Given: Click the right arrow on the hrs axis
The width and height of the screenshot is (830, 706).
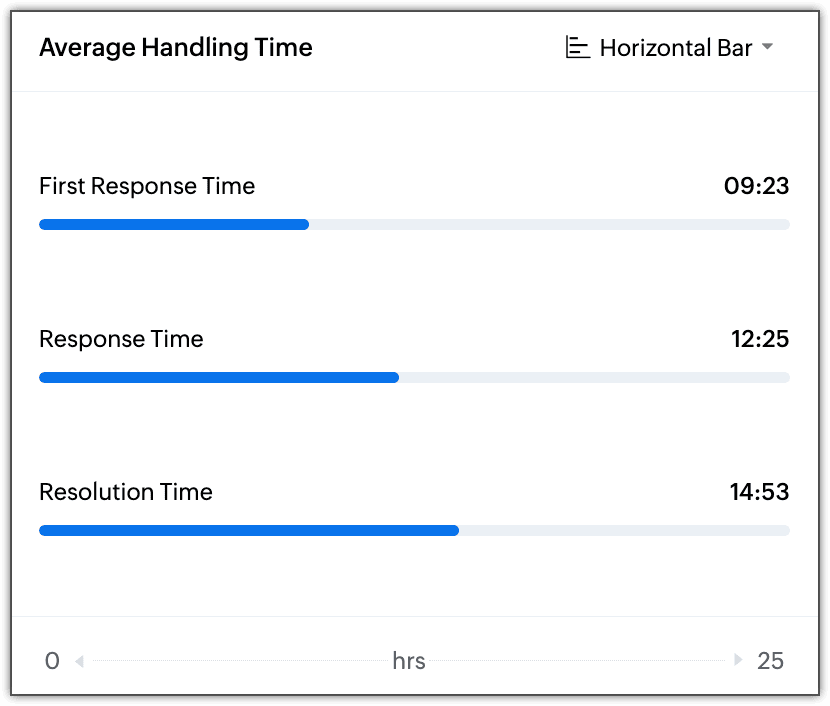Looking at the screenshot, I should coord(738,659).
